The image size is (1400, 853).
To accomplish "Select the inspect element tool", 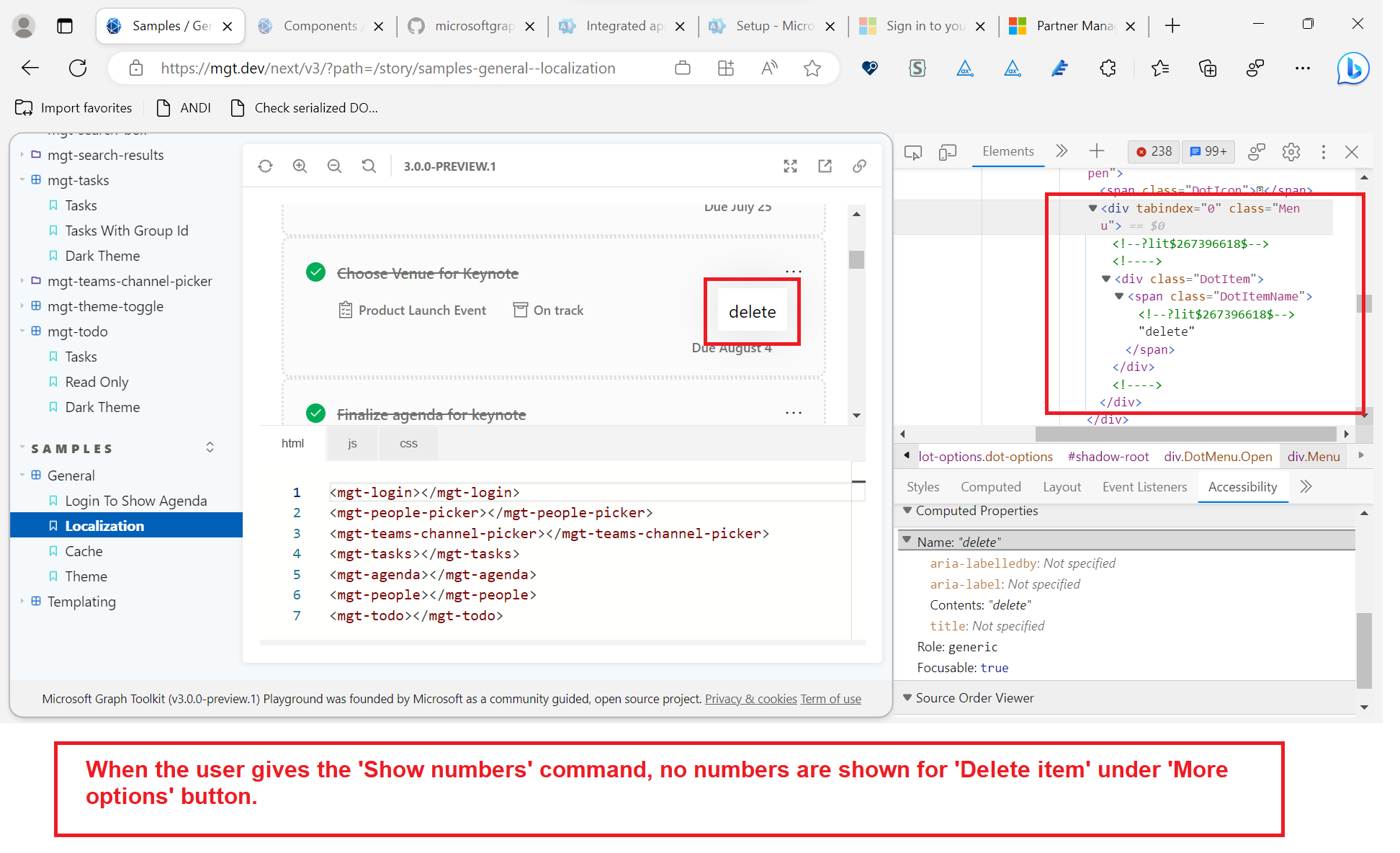I will pyautogui.click(x=913, y=152).
